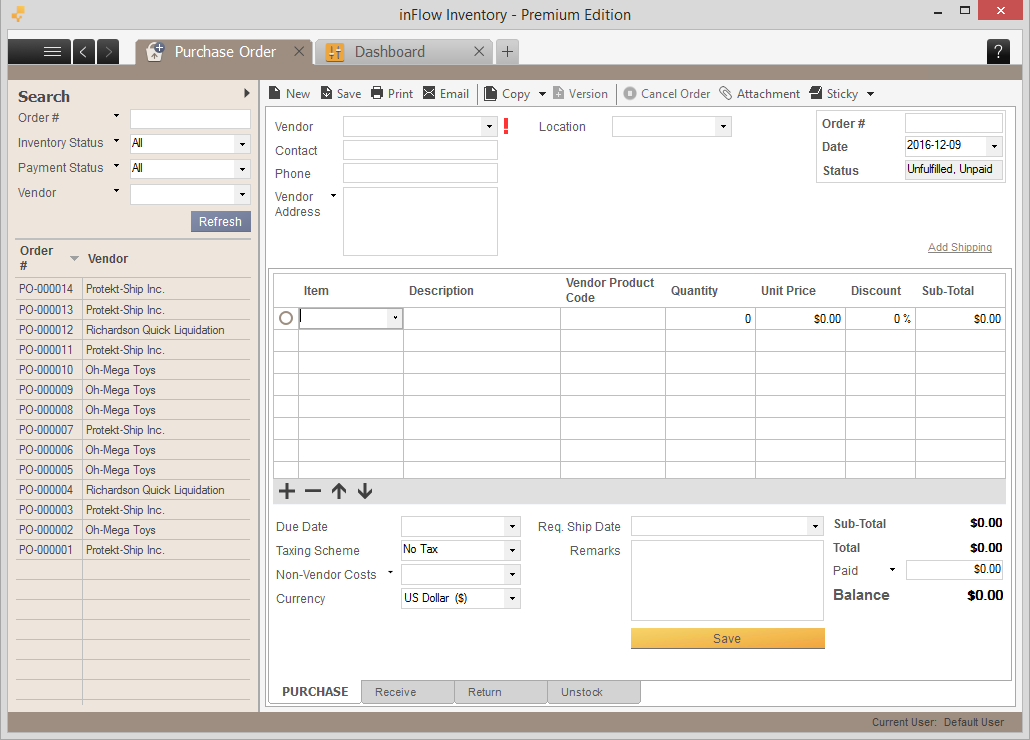Open the Currency dropdown
The height and width of the screenshot is (740, 1030).
tap(512, 598)
